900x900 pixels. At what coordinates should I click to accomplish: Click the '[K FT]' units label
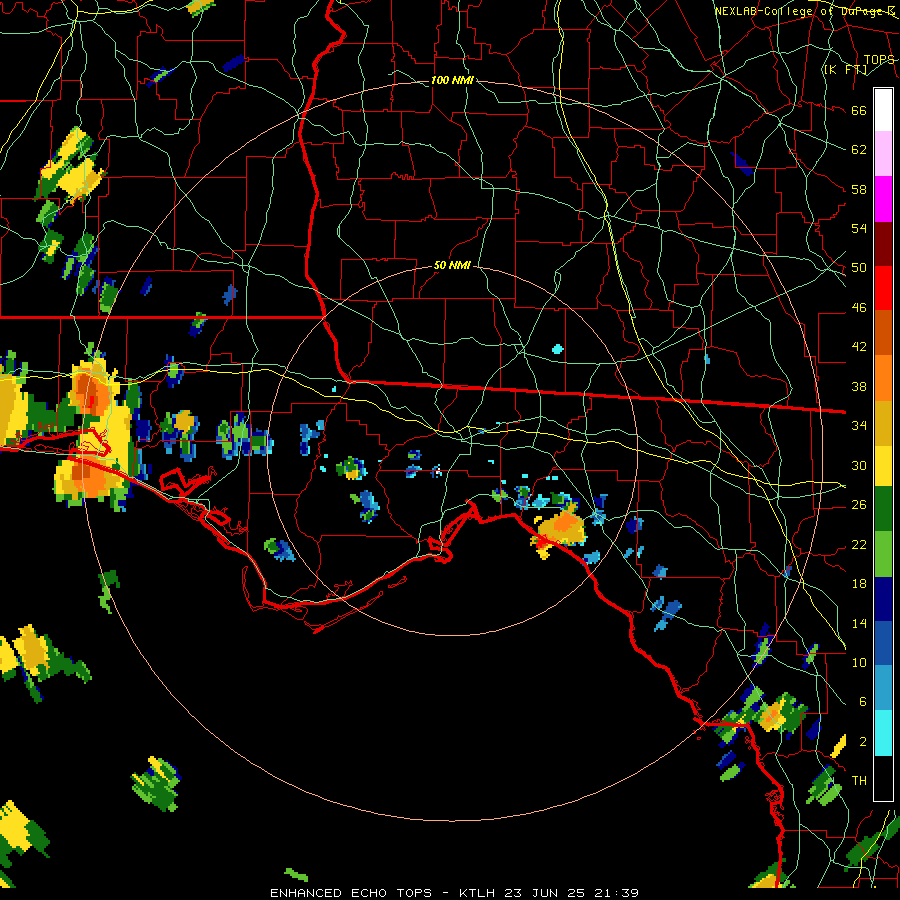(845, 69)
